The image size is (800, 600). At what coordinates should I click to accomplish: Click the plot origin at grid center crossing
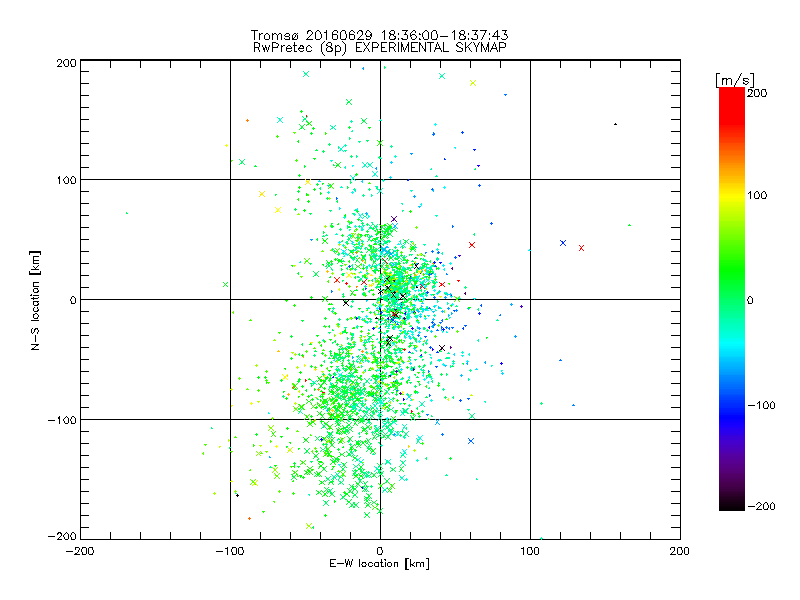380,299
